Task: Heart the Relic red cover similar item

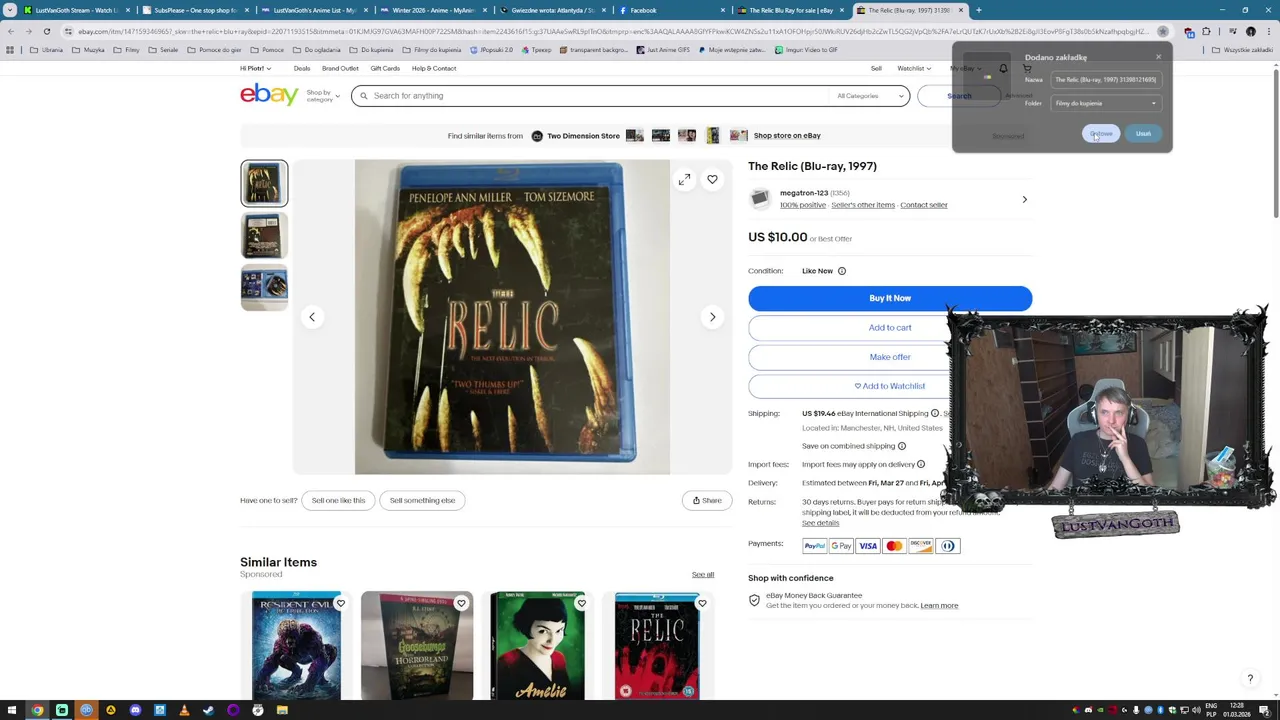Action: 702,603
